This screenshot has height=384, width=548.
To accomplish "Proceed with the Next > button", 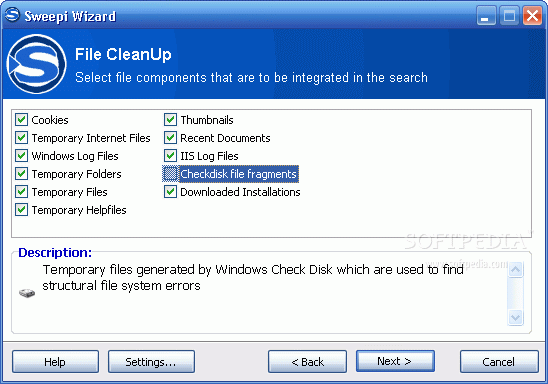I will click(x=395, y=361).
